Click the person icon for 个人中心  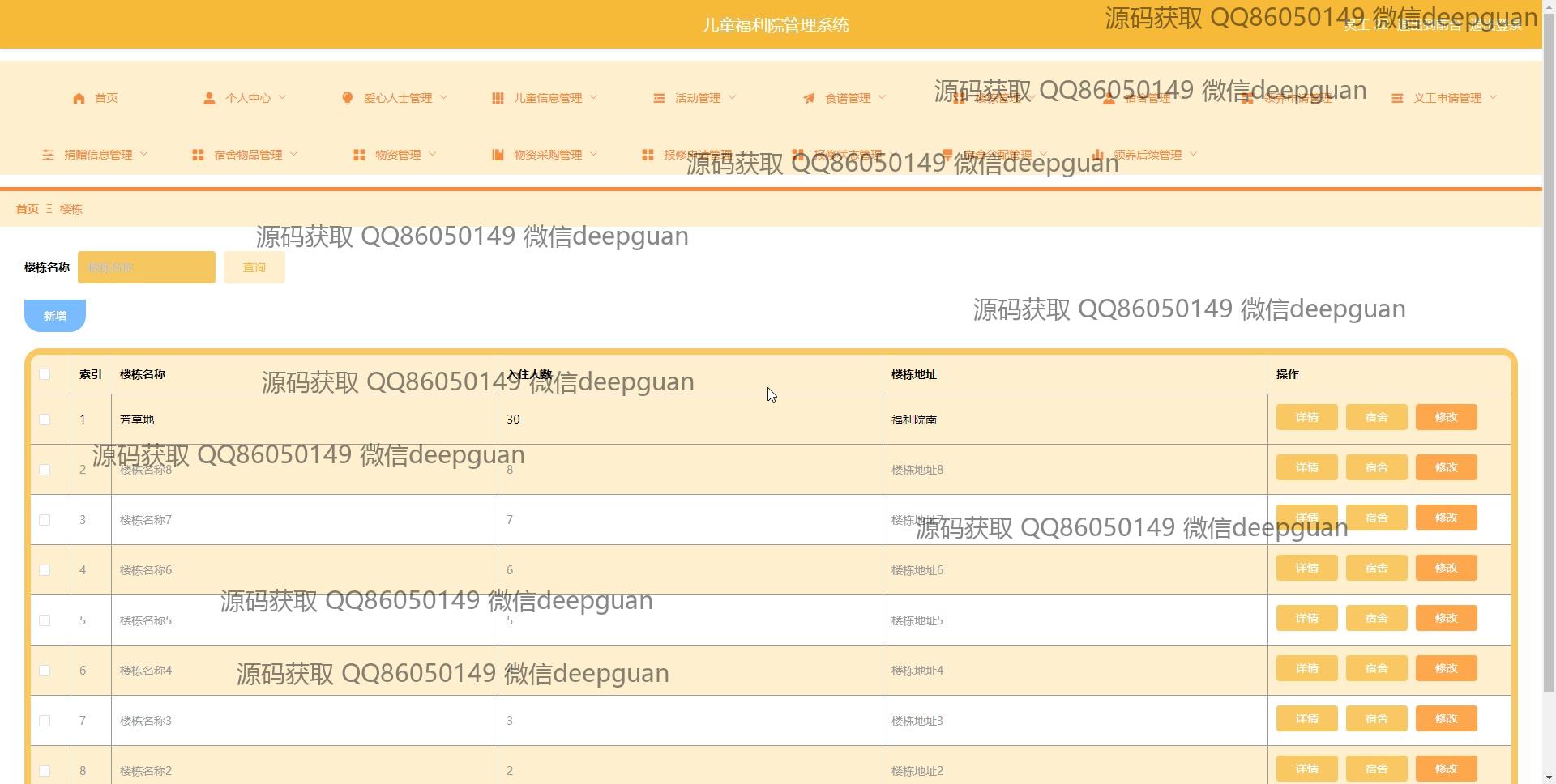coord(209,98)
